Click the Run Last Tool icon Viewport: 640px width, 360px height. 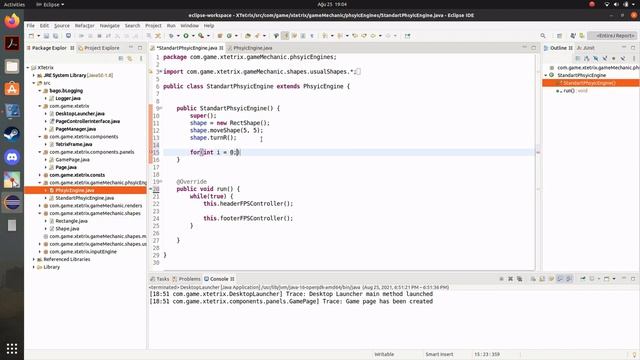click(x=201, y=36)
